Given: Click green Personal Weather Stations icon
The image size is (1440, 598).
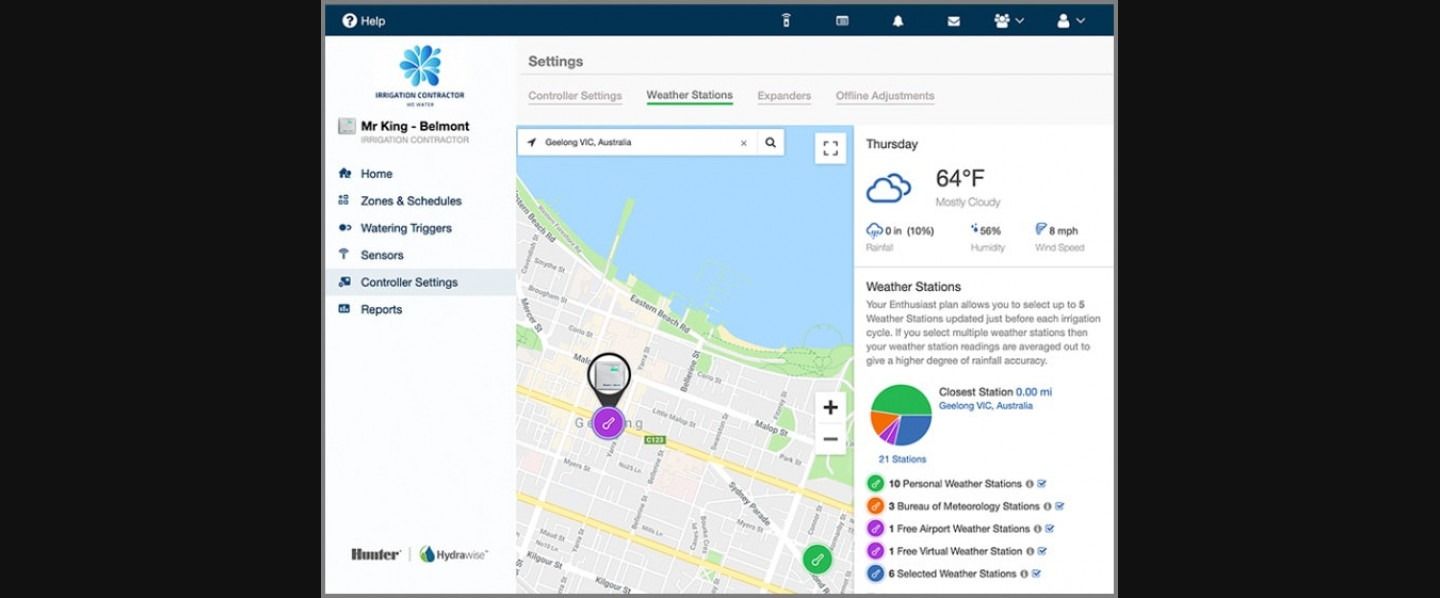Looking at the screenshot, I should tap(875, 484).
